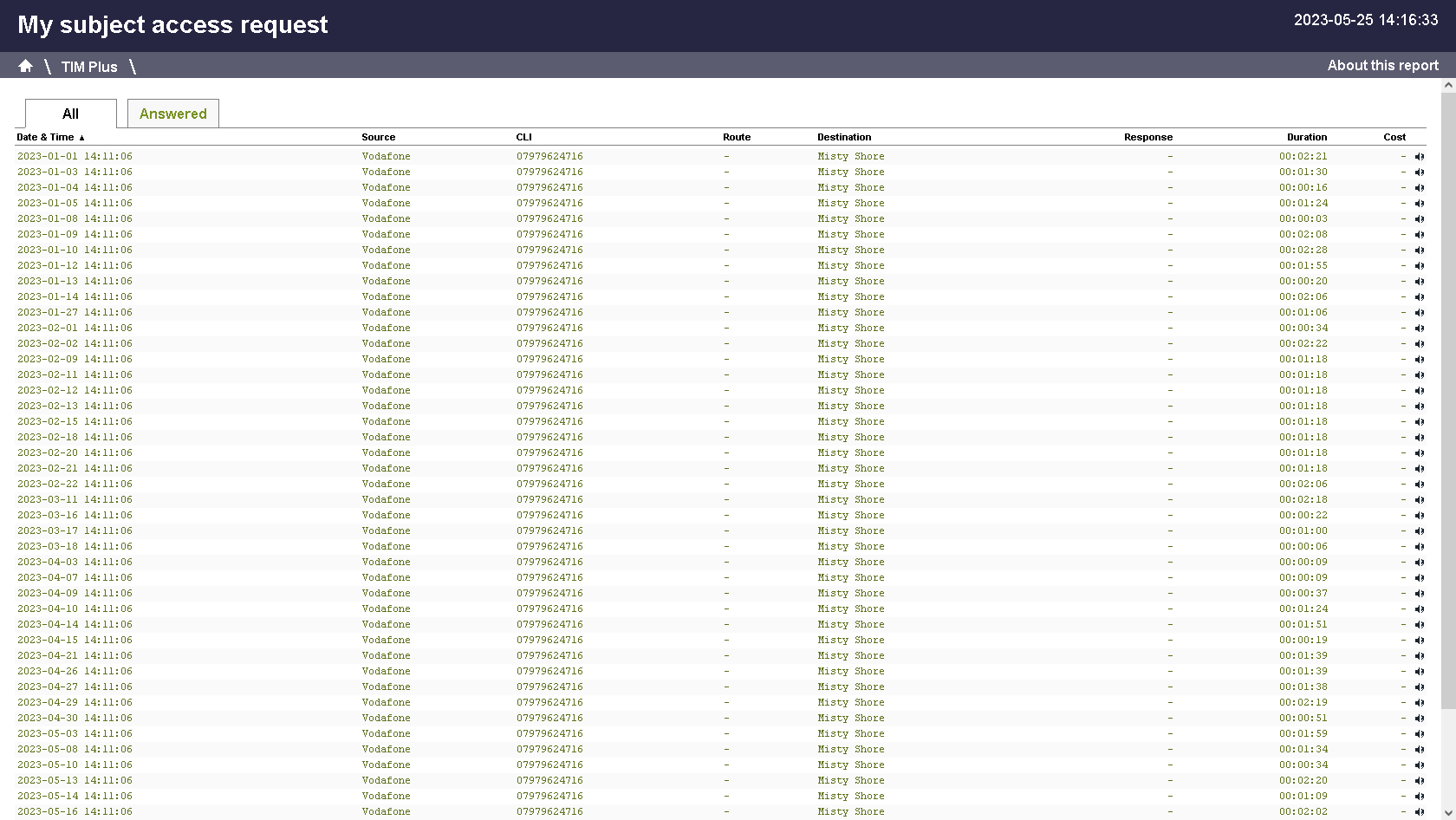Open About this report link
Viewport: 1456px width, 820px height.
(1382, 66)
